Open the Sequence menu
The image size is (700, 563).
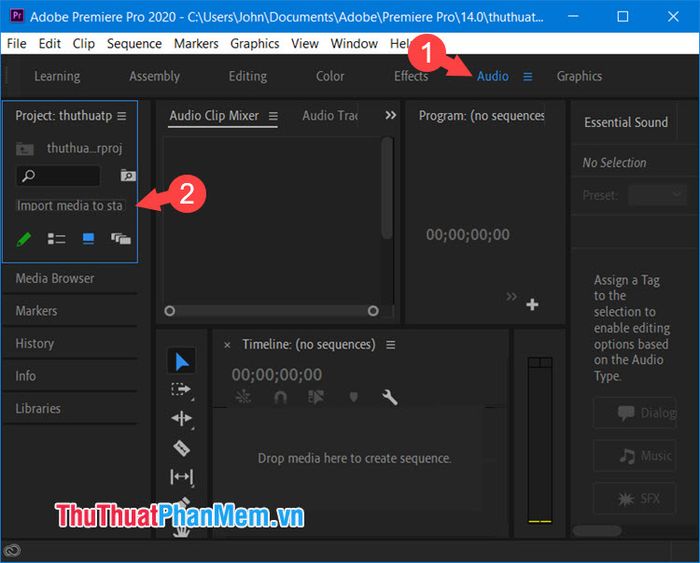pyautogui.click(x=134, y=43)
